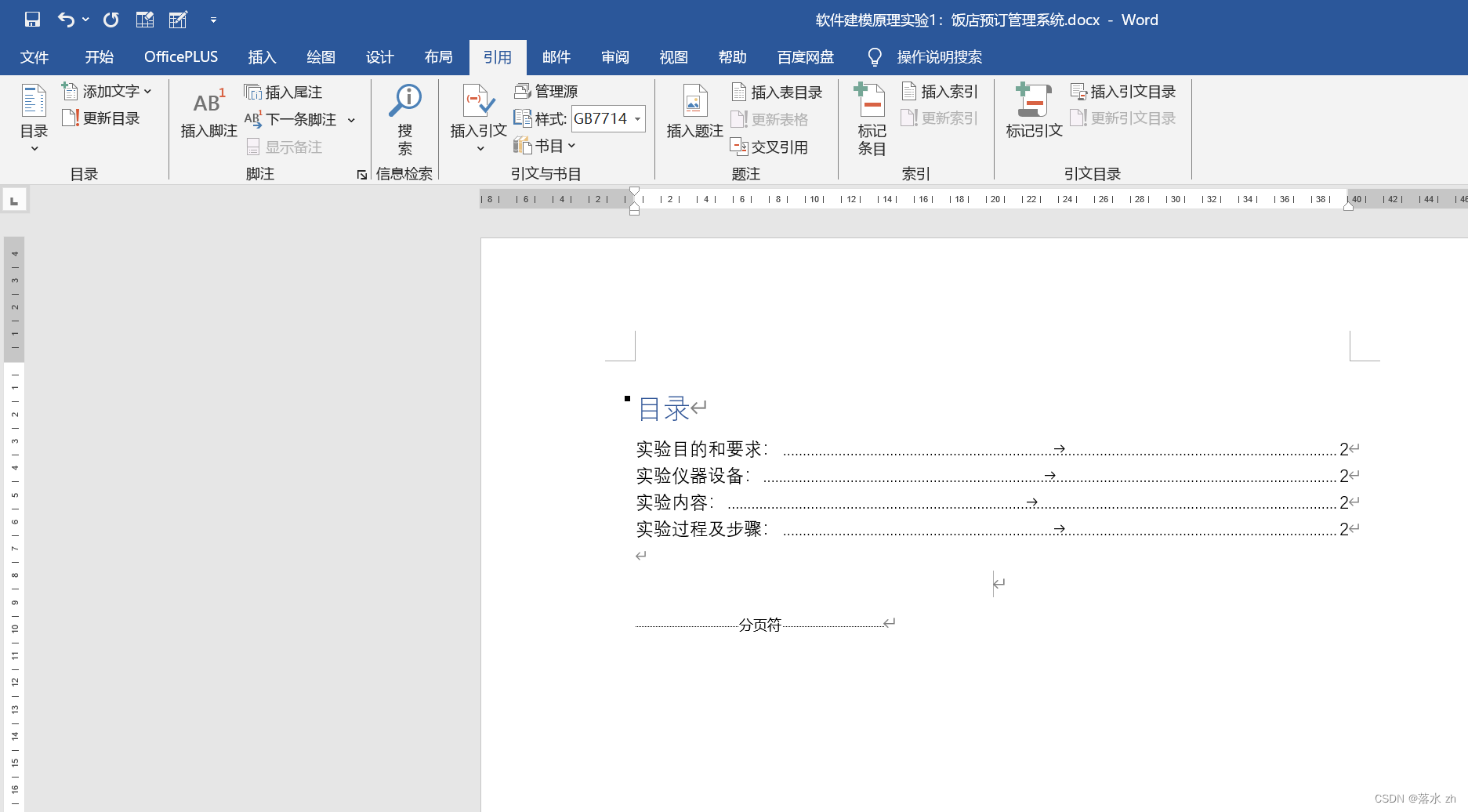This screenshot has height=812, width=1468.
Task: Click the right indent marker on the ruler
Action: coord(1348,206)
